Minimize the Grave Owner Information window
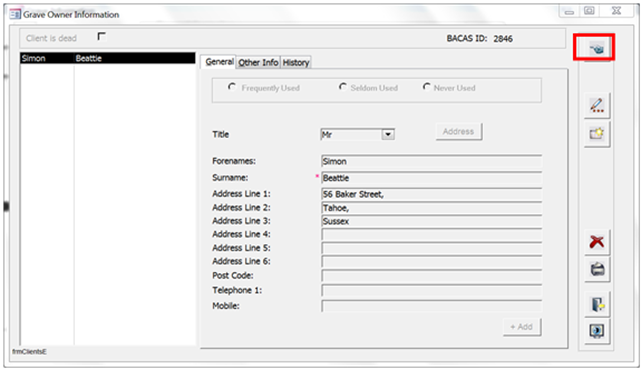The width and height of the screenshot is (641, 370). coord(569,11)
